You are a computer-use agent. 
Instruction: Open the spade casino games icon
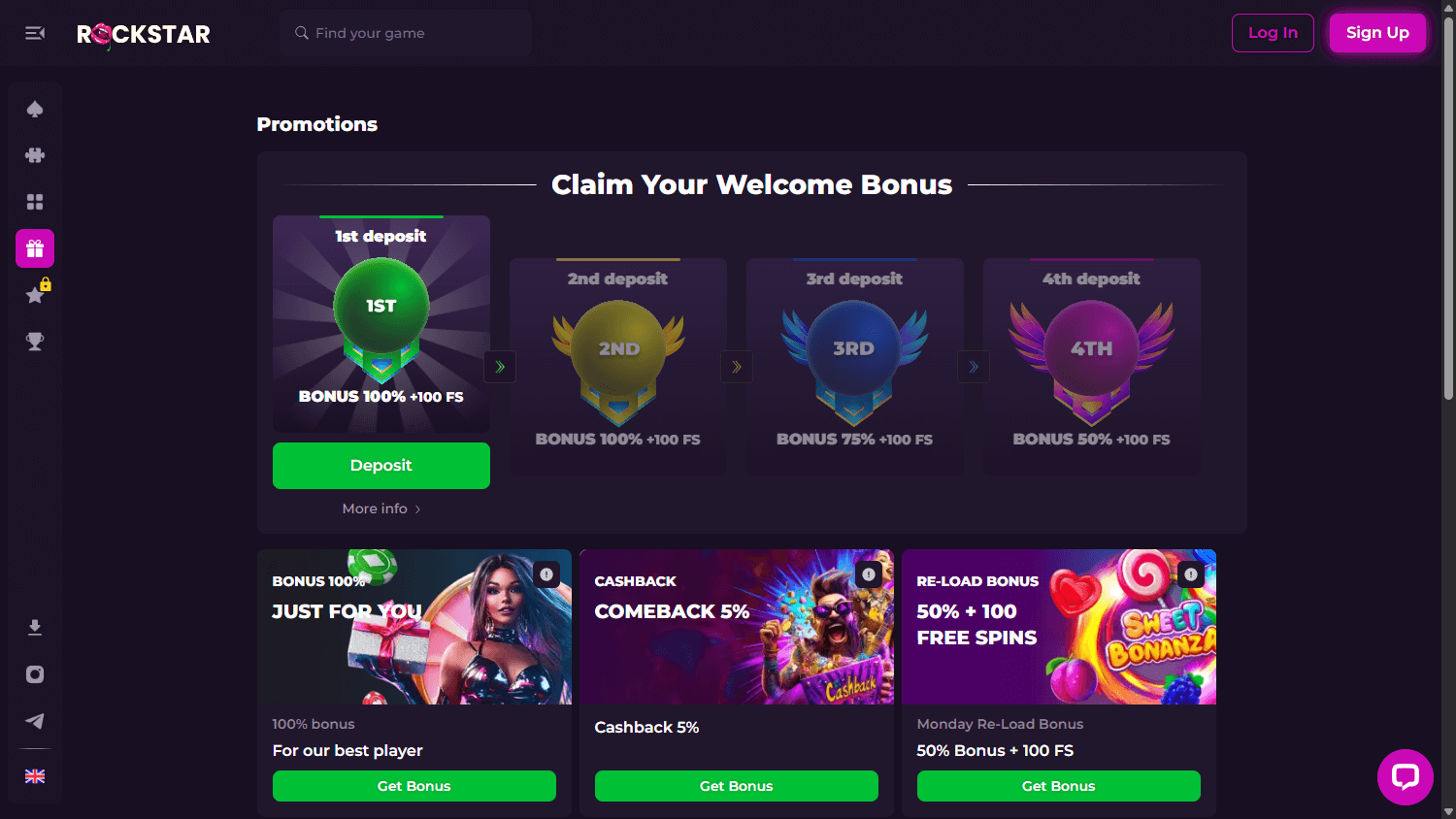click(35, 109)
